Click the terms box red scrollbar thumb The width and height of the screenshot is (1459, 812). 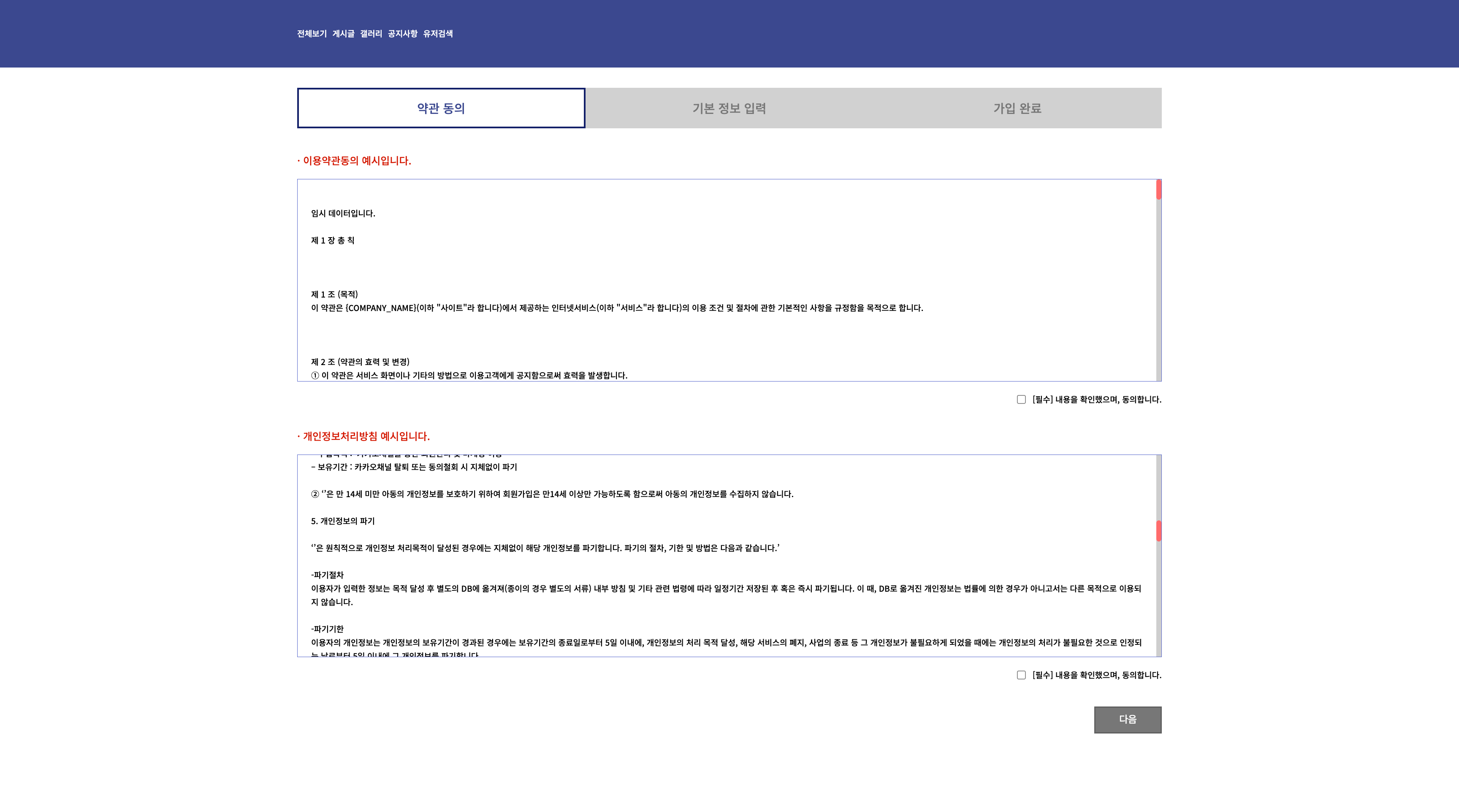[1158, 189]
